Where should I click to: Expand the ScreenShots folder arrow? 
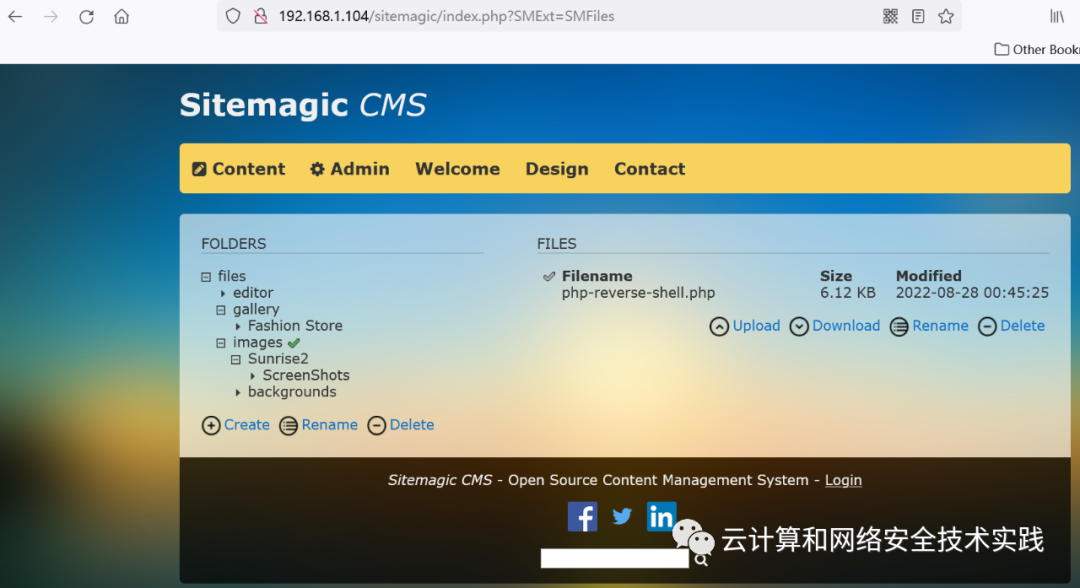pyautogui.click(x=253, y=376)
